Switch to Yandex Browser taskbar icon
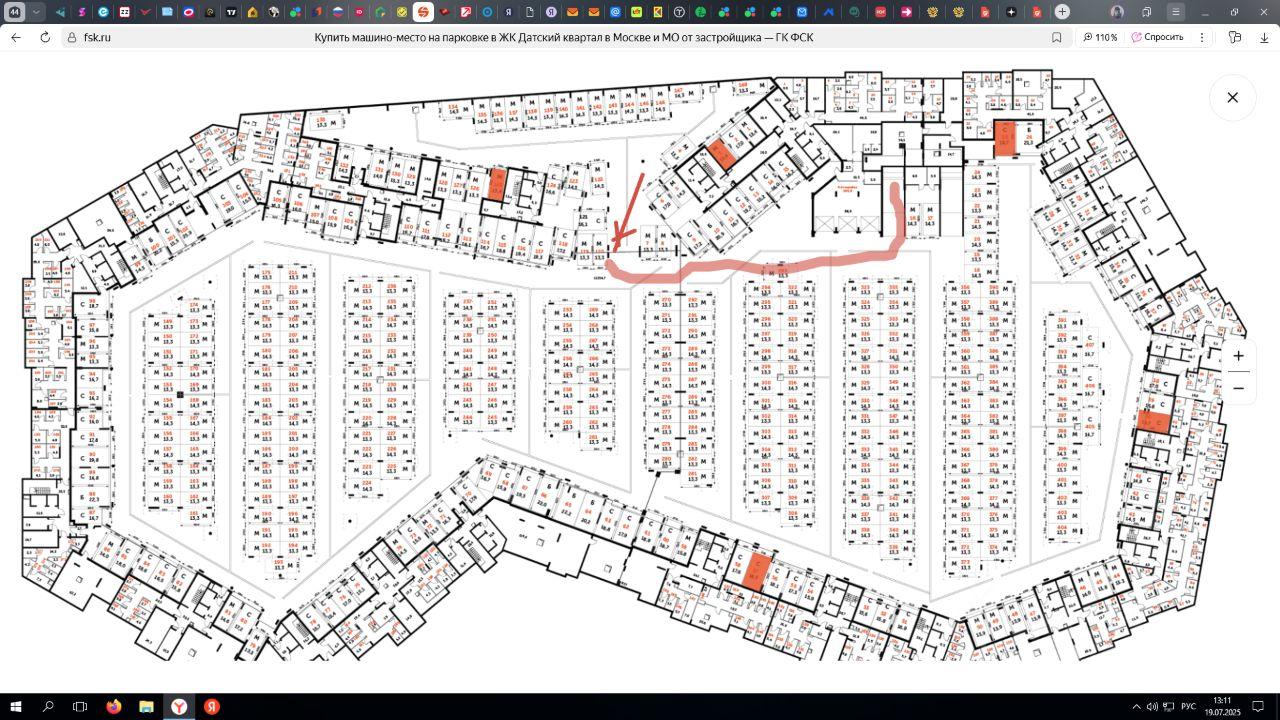This screenshot has height=720, width=1280. point(179,706)
